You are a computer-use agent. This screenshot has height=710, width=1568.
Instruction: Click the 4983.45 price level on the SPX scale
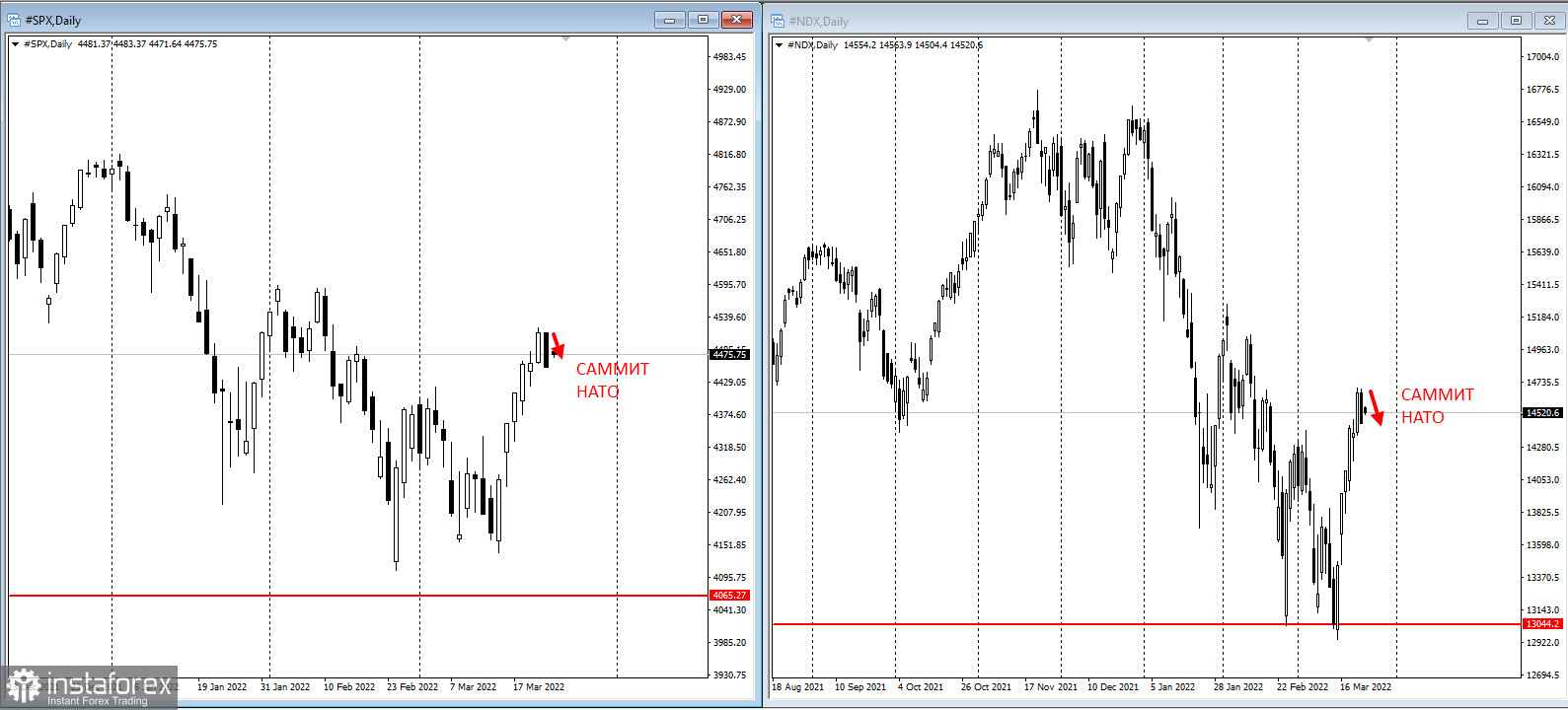(730, 57)
